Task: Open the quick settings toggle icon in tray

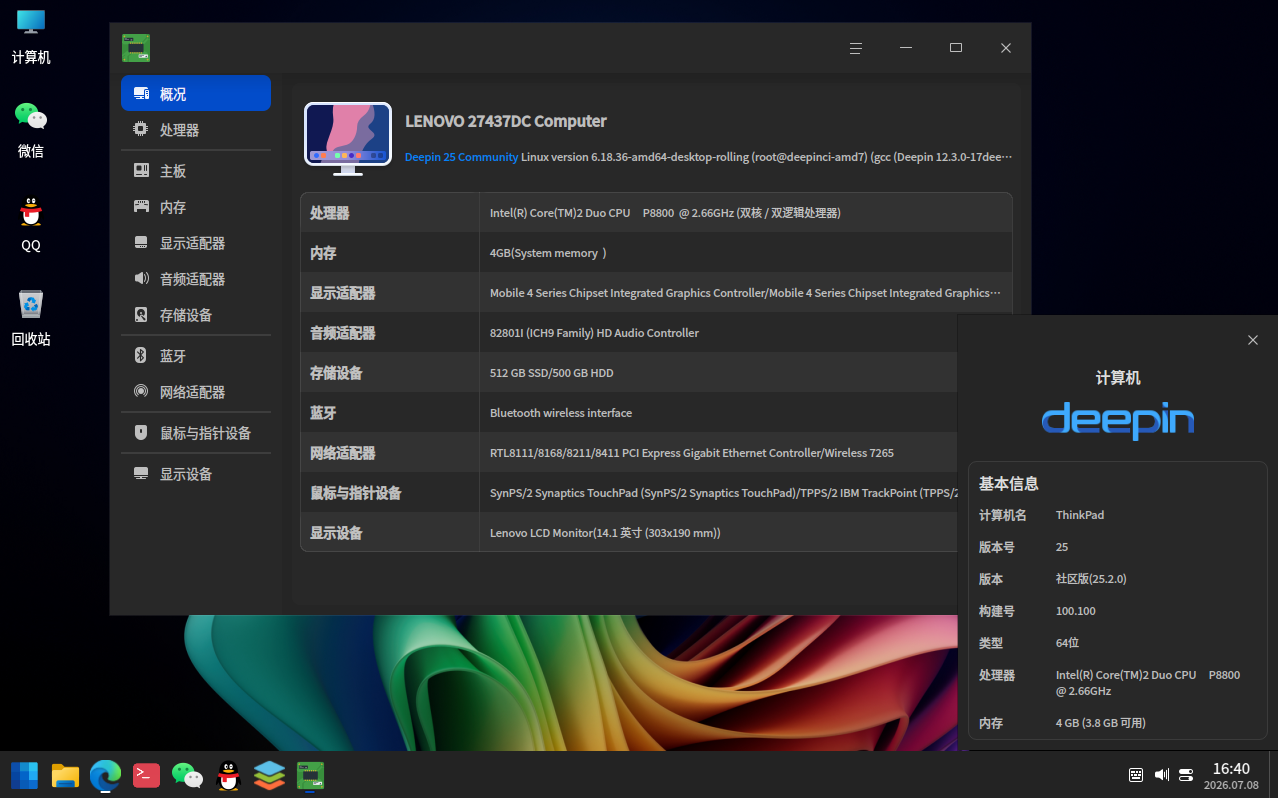Action: pos(1187,775)
